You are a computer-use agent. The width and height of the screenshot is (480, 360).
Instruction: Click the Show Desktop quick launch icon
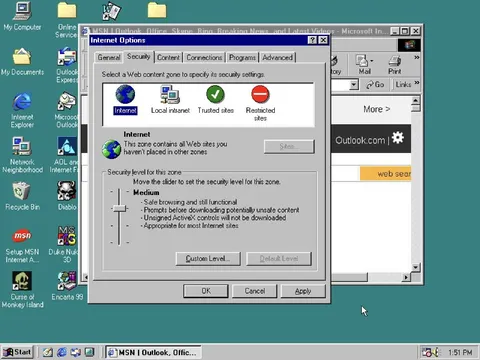48,352
